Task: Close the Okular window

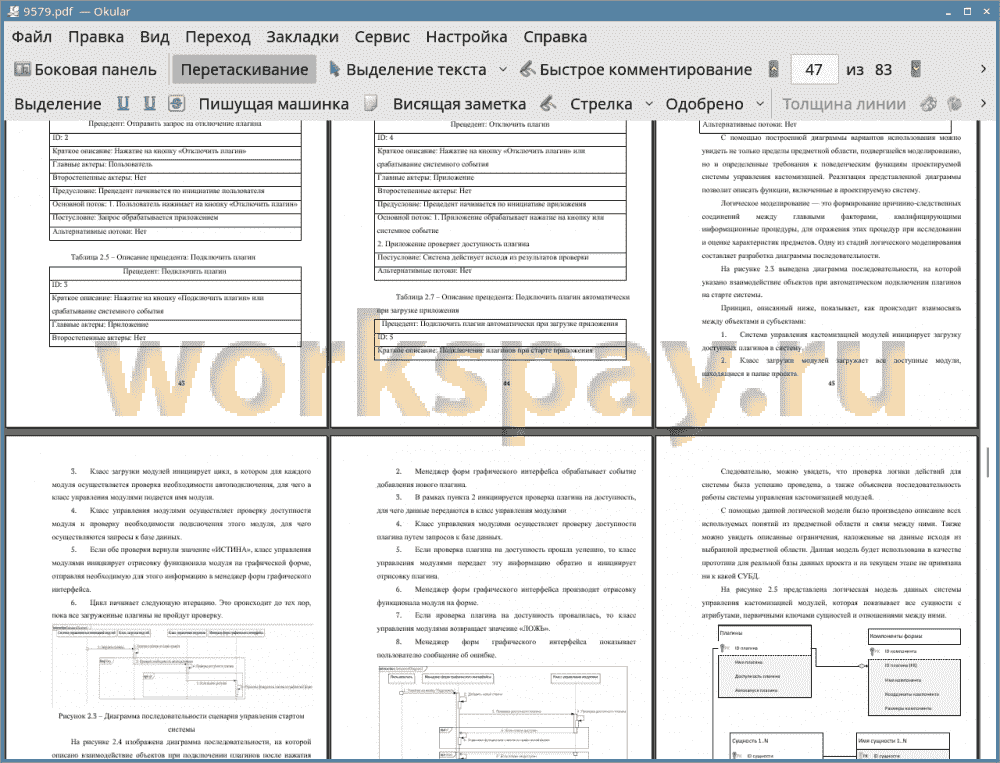Action: [986, 11]
